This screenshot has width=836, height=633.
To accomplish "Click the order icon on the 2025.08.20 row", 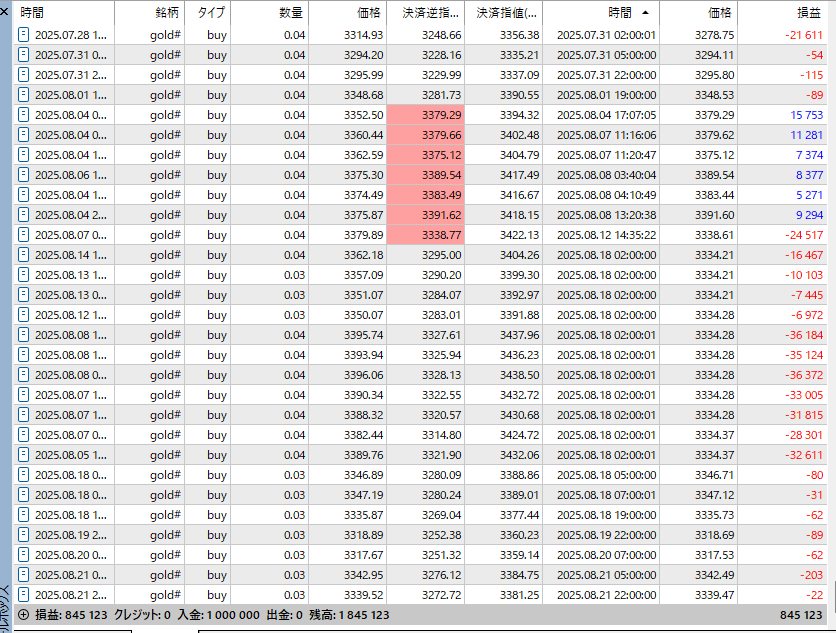I will pyautogui.click(x=23, y=555).
